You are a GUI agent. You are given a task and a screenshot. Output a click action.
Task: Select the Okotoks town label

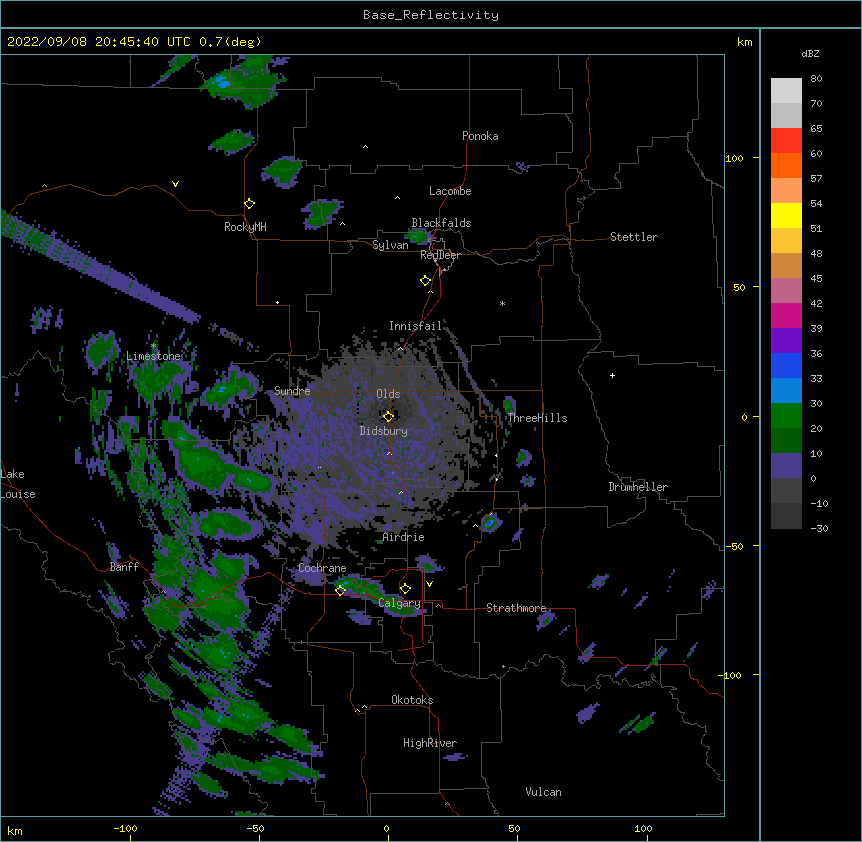[412, 700]
